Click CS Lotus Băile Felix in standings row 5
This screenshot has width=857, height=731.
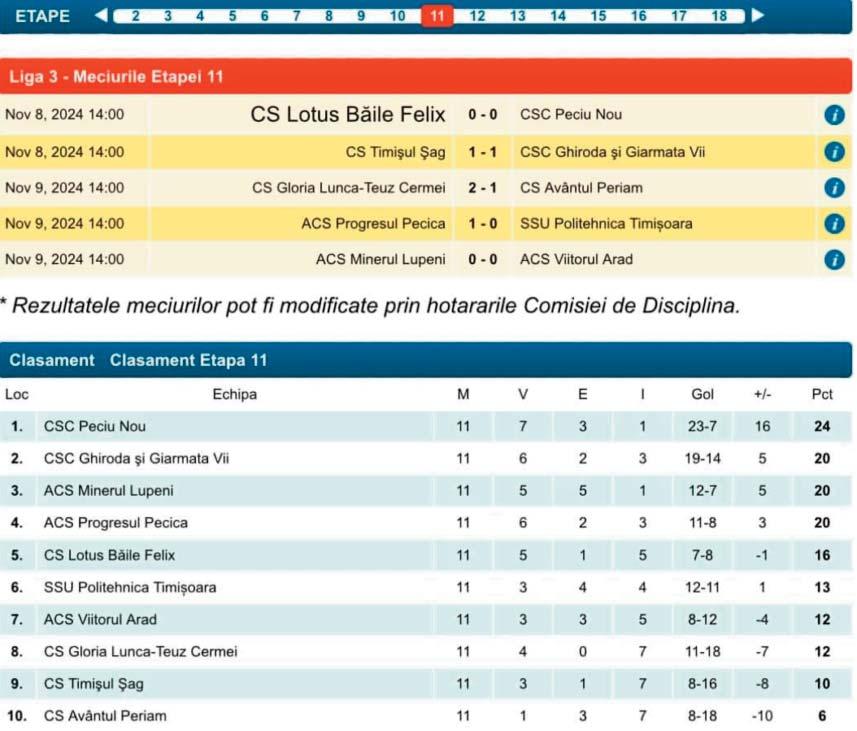[x=109, y=555]
